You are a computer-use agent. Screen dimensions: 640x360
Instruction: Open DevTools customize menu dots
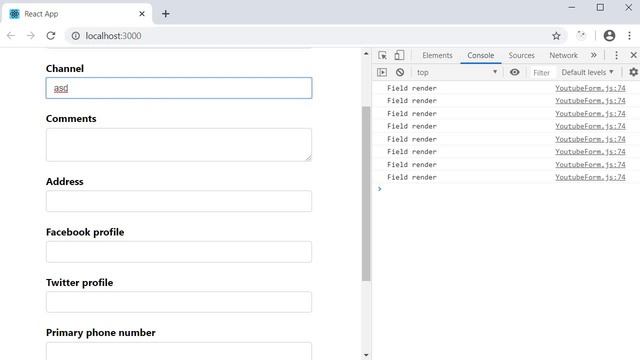[616, 55]
